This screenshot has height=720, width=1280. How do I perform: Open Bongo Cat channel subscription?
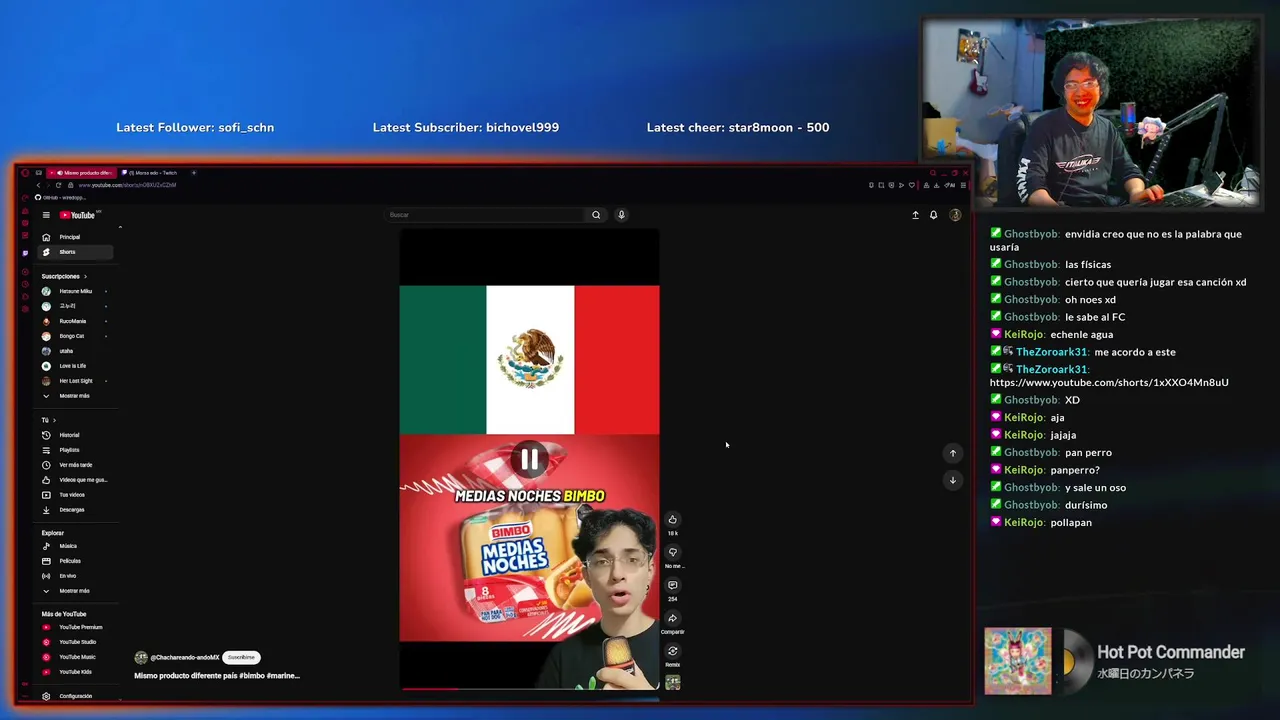pyautogui.click(x=75, y=336)
